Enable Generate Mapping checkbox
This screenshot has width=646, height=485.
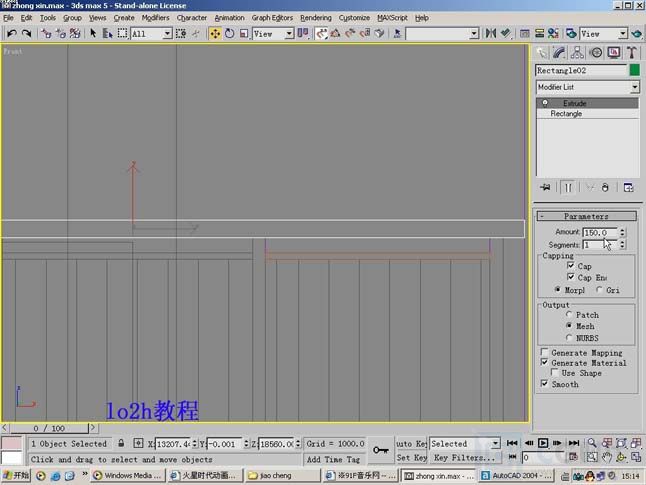(x=544, y=352)
